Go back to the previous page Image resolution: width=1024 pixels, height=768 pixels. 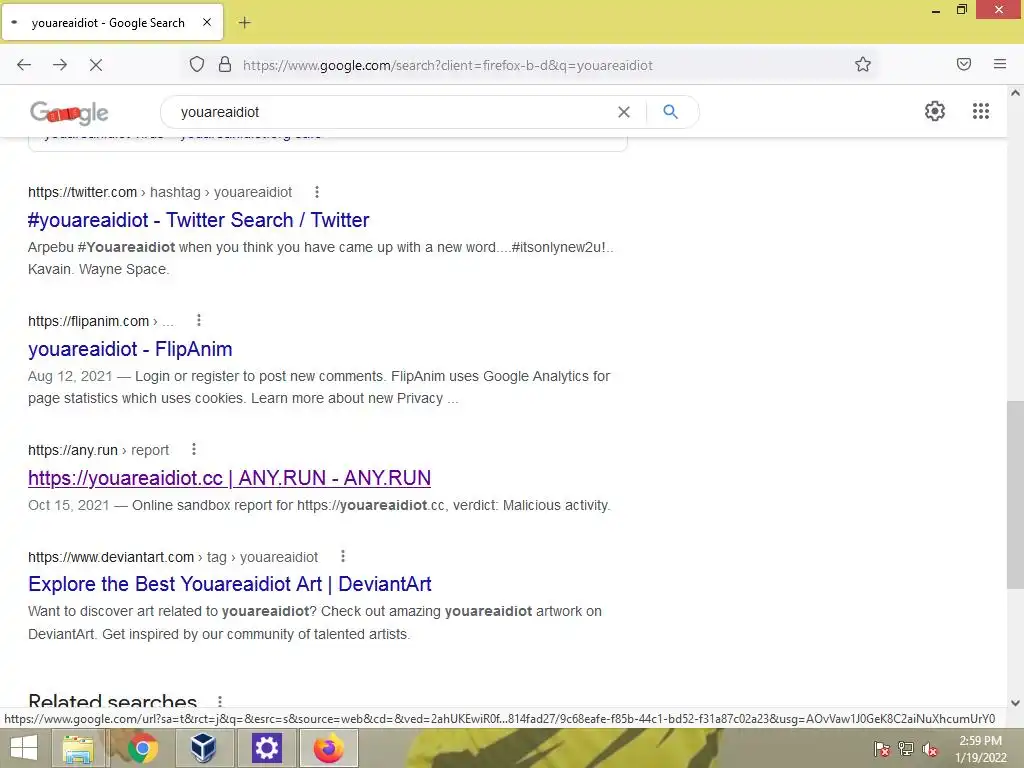[x=24, y=65]
